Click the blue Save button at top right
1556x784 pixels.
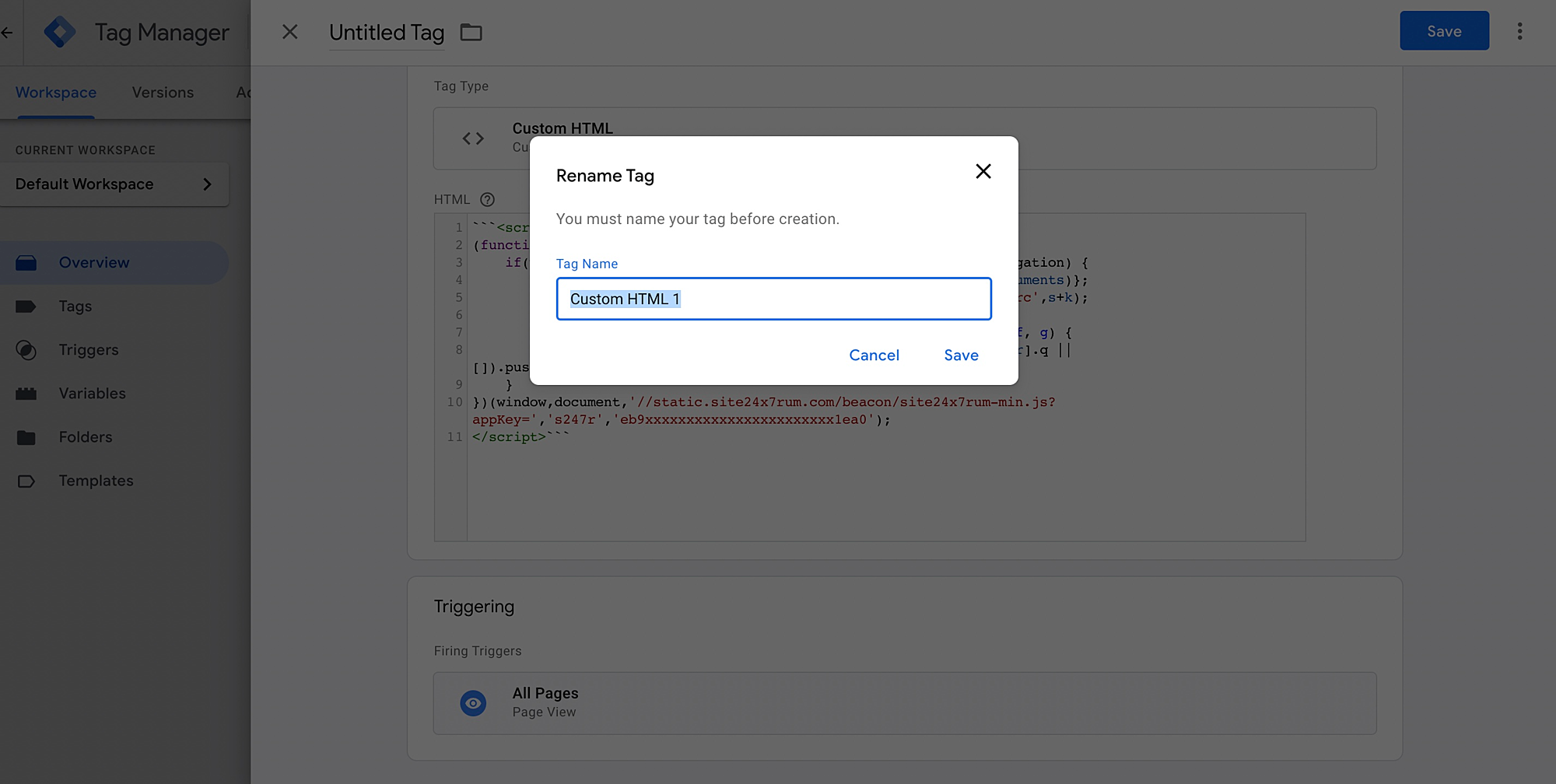pos(1444,31)
